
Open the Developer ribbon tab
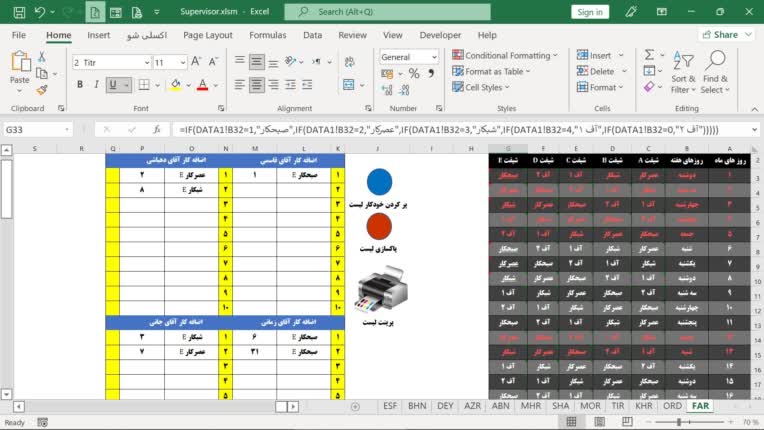[x=440, y=35]
